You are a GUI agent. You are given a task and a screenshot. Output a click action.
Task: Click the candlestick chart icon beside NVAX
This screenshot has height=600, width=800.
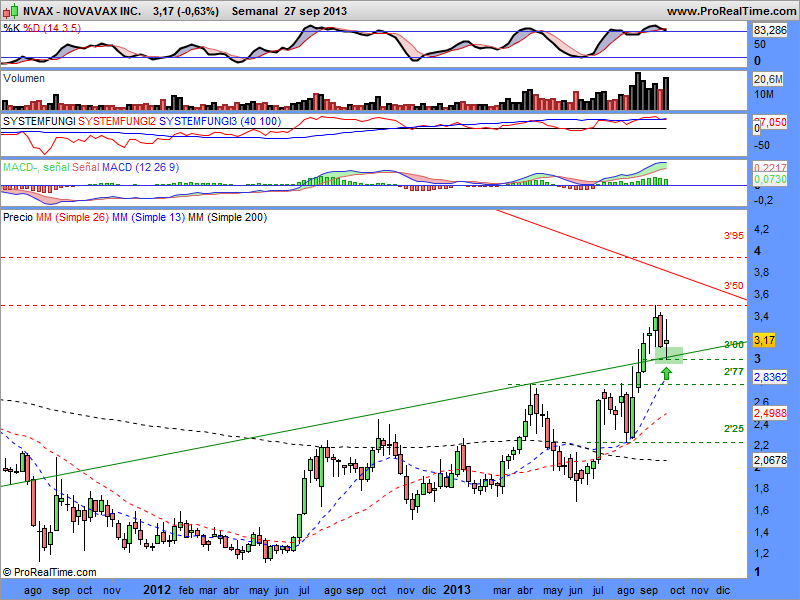[11, 10]
